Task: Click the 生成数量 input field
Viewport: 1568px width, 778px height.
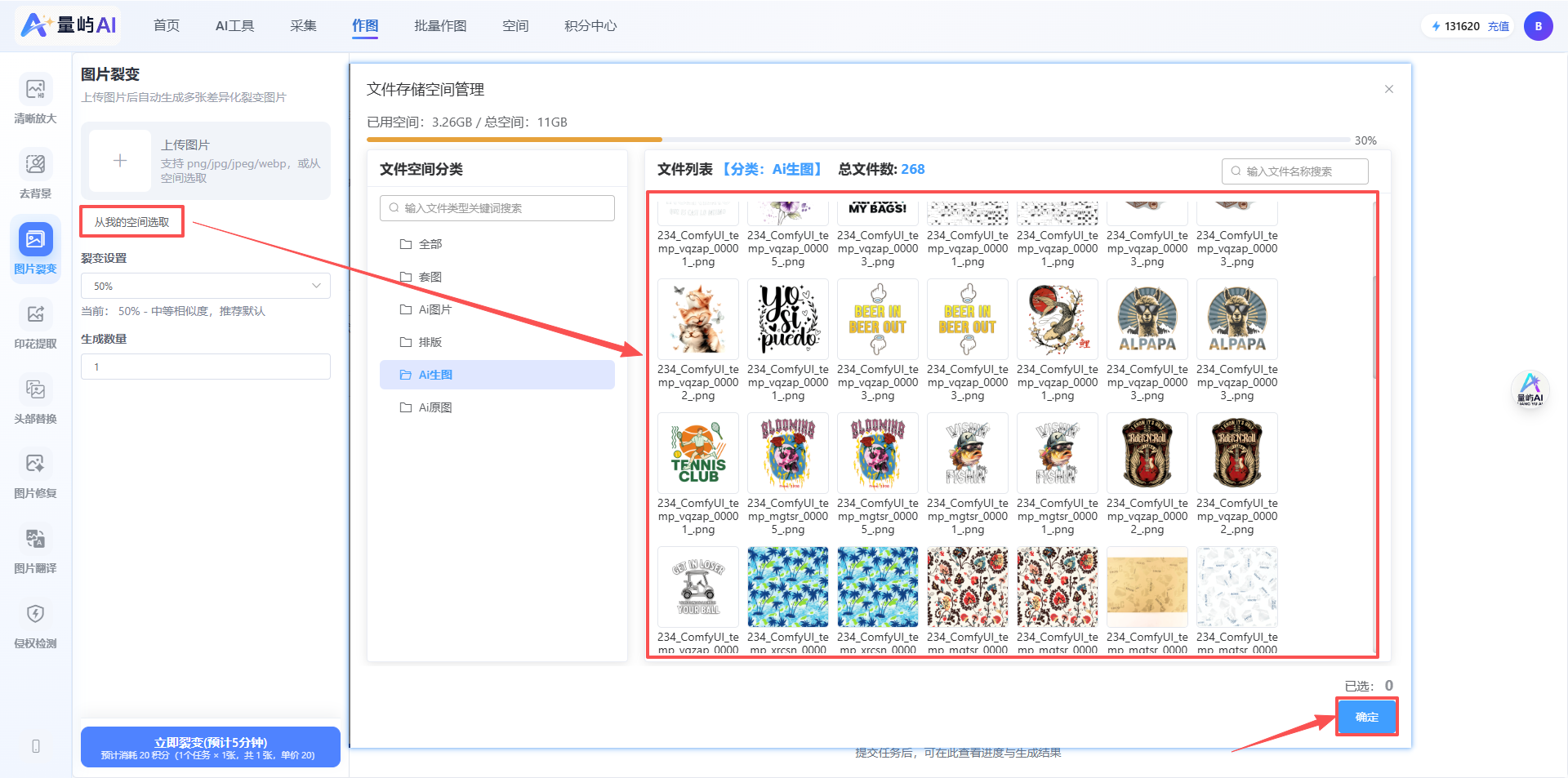Action: point(206,367)
